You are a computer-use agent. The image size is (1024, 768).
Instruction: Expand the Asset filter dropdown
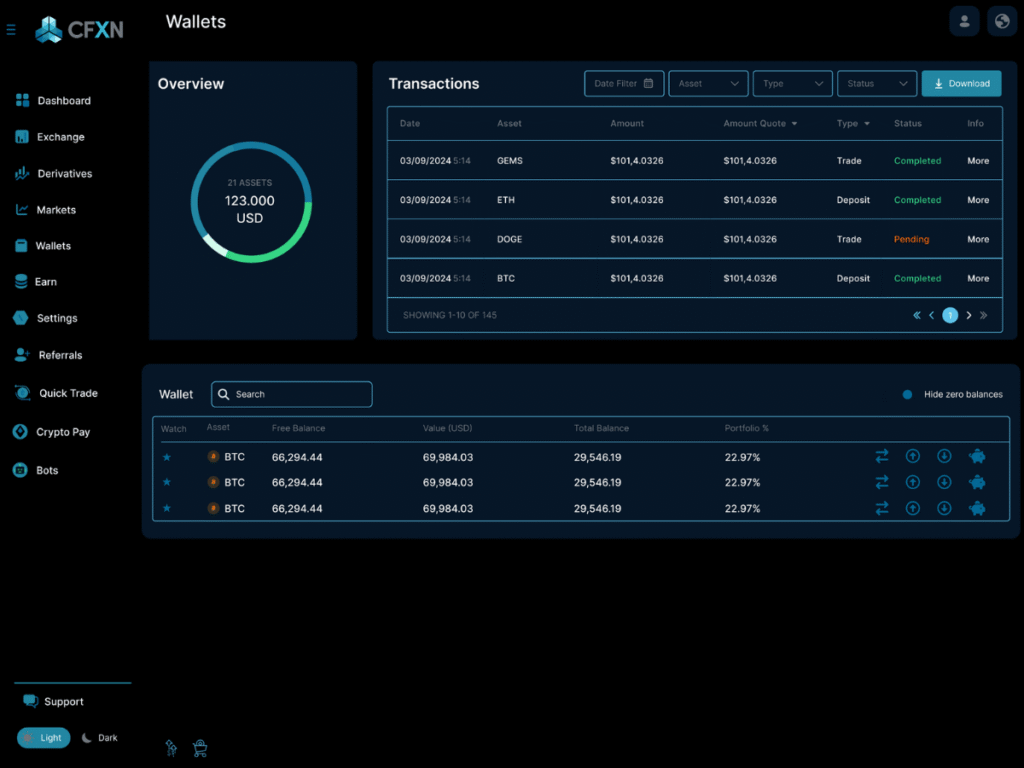click(708, 84)
